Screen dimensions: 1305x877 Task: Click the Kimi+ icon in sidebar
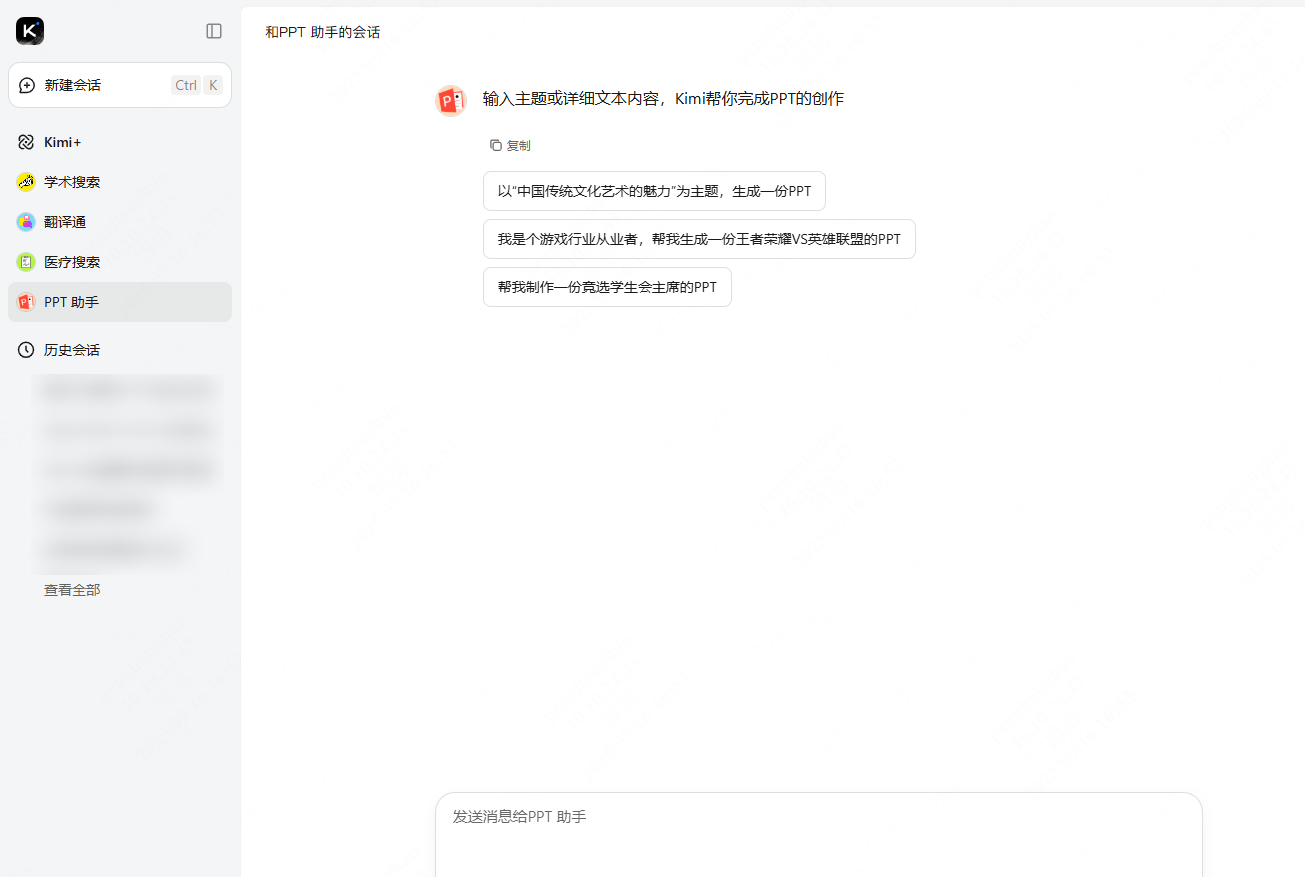coord(26,142)
